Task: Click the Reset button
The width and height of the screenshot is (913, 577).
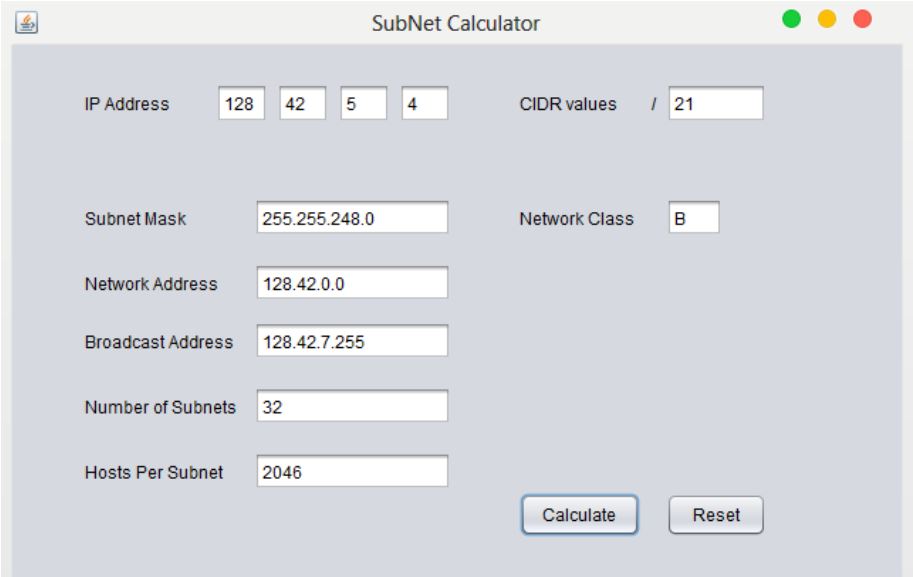Action: pyautogui.click(x=716, y=515)
